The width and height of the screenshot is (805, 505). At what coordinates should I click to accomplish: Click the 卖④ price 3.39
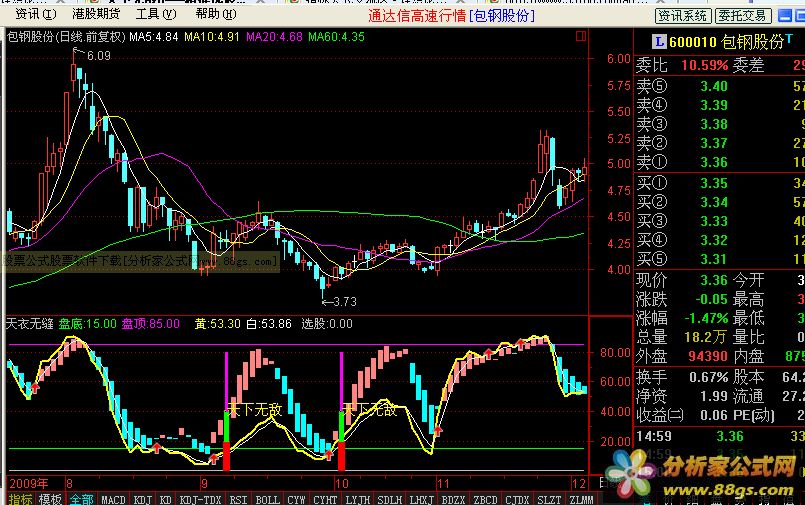click(714, 105)
